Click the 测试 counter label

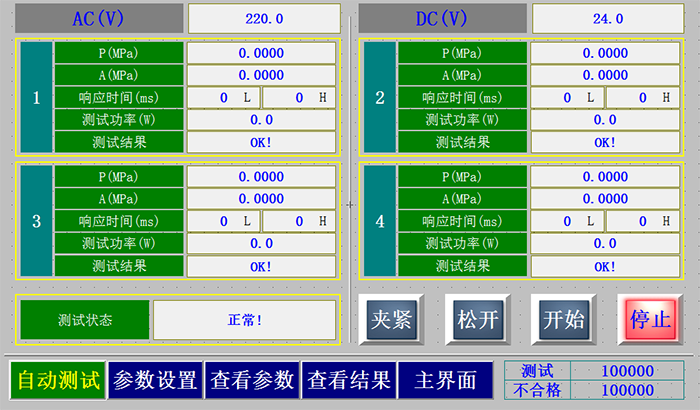[x=537, y=371]
